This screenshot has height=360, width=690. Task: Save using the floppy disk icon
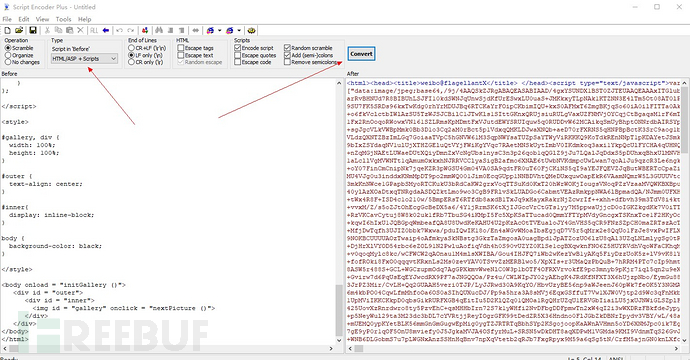click(33, 30)
